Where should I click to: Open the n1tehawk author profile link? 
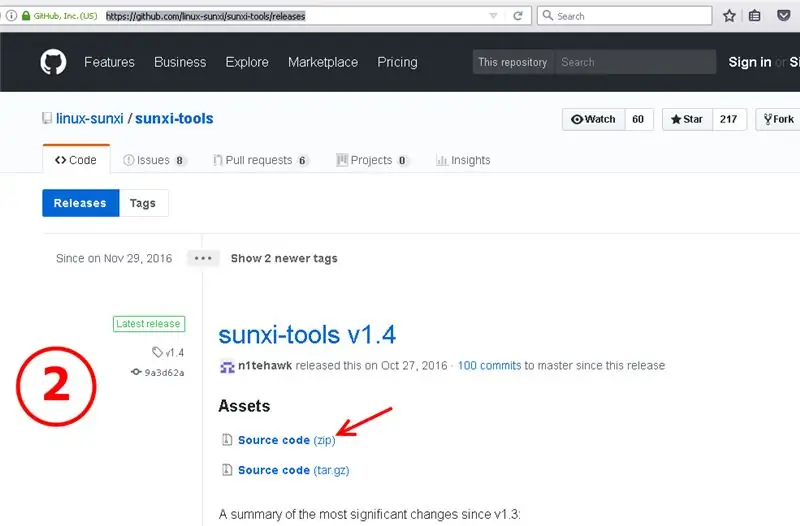coord(265,366)
